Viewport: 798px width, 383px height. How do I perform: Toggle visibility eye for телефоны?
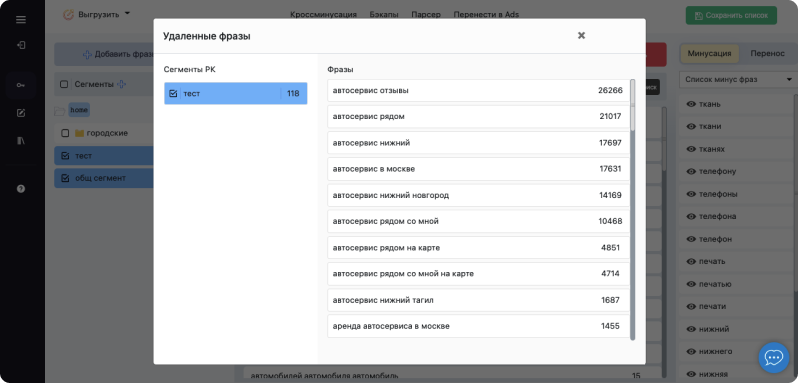[691, 194]
